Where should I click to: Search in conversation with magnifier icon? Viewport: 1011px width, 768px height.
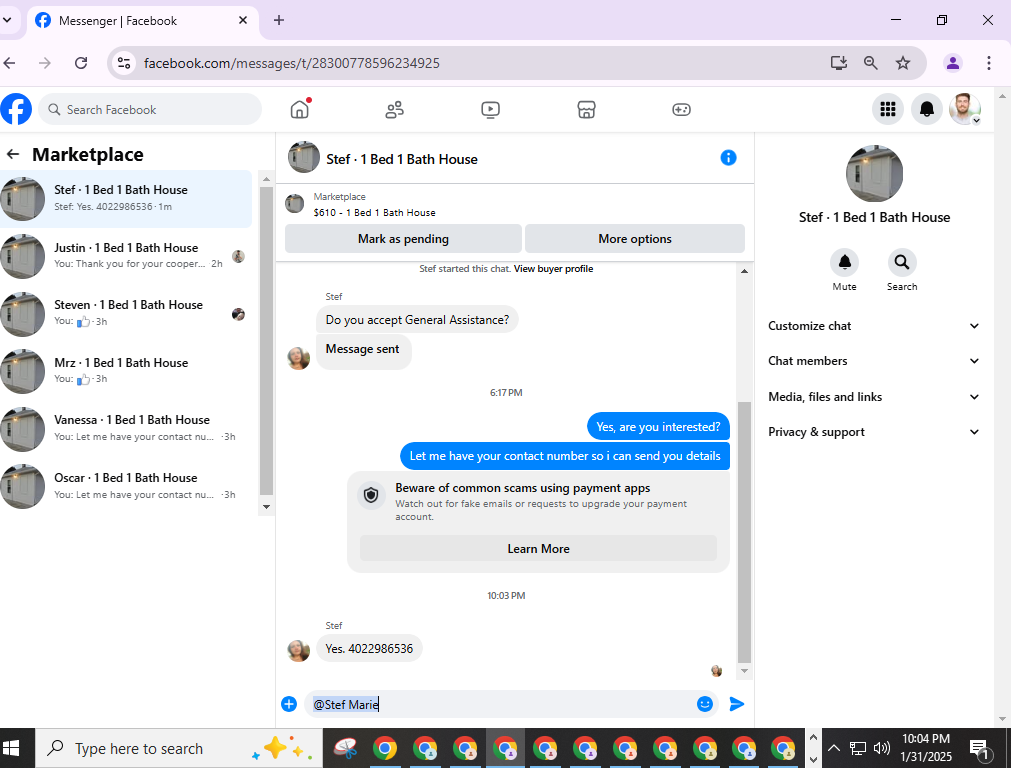pos(902,262)
